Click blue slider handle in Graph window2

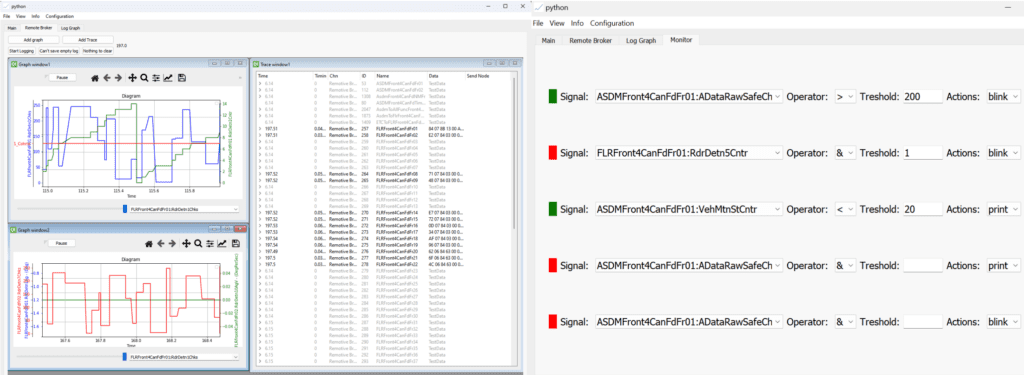pyautogui.click(x=125, y=357)
